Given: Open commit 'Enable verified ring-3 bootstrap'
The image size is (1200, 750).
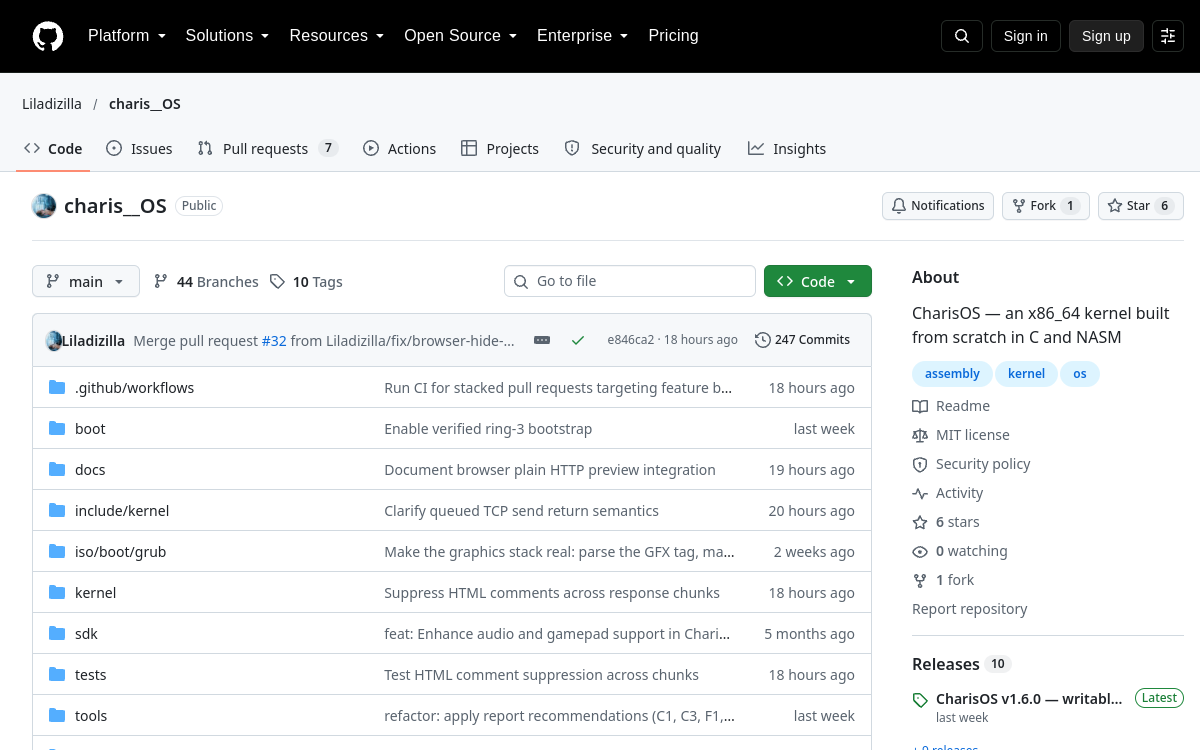Looking at the screenshot, I should 488,429.
